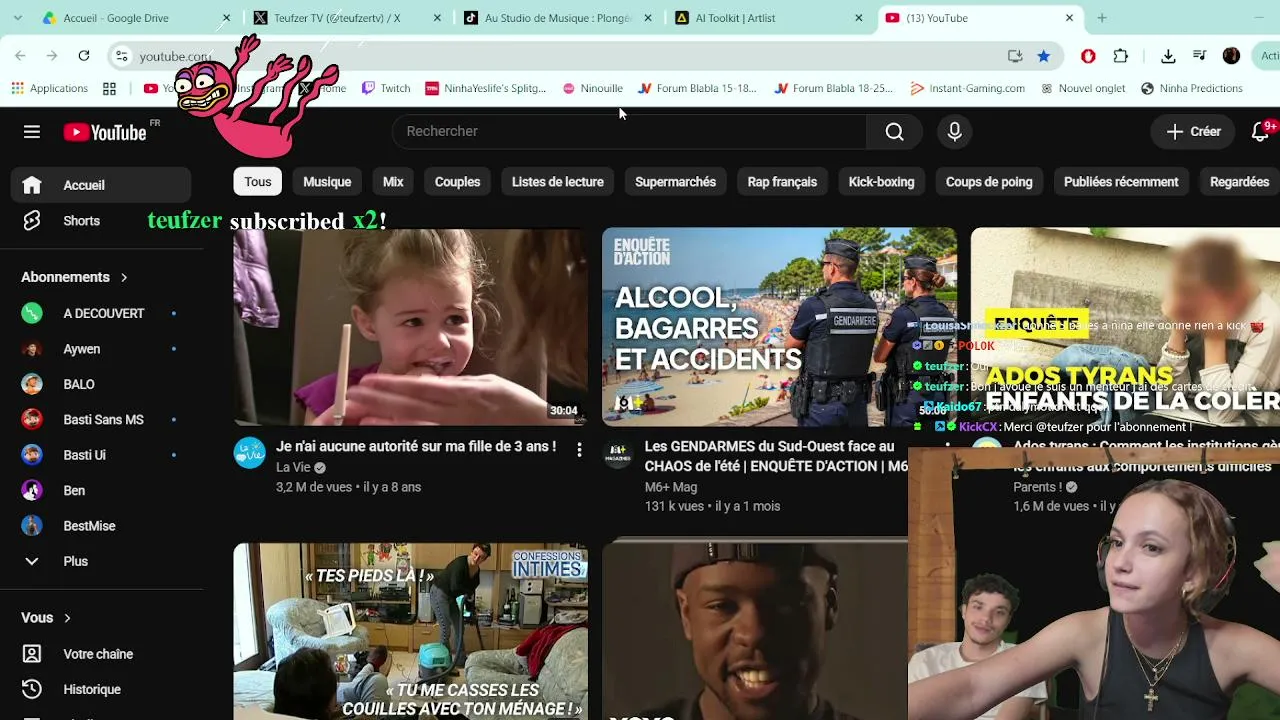Open the YouTube guide hamburger menu

[32, 132]
